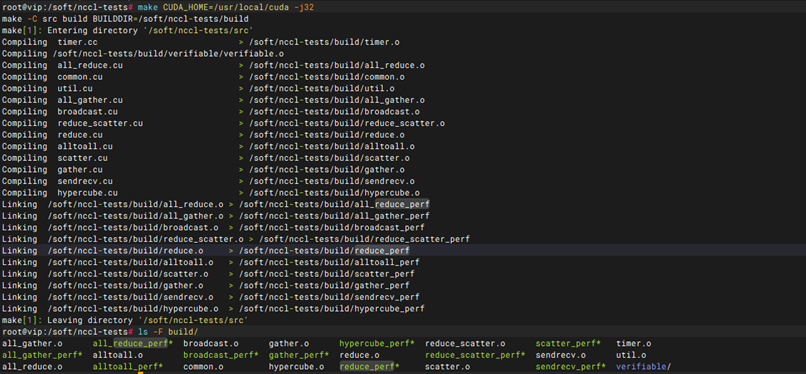Viewport: 806px width, 374px height.
Task: Click gather.cu source file name
Action: pyautogui.click(x=80, y=170)
